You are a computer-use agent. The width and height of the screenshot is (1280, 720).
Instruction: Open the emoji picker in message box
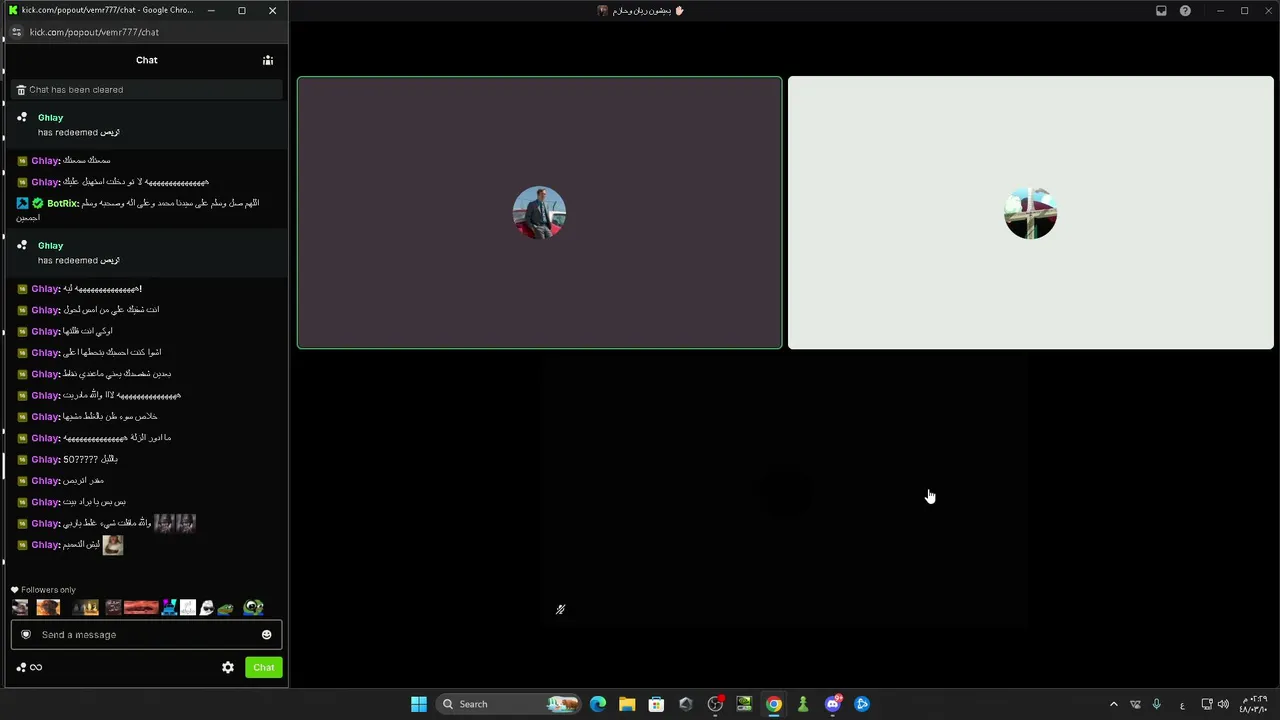point(266,635)
